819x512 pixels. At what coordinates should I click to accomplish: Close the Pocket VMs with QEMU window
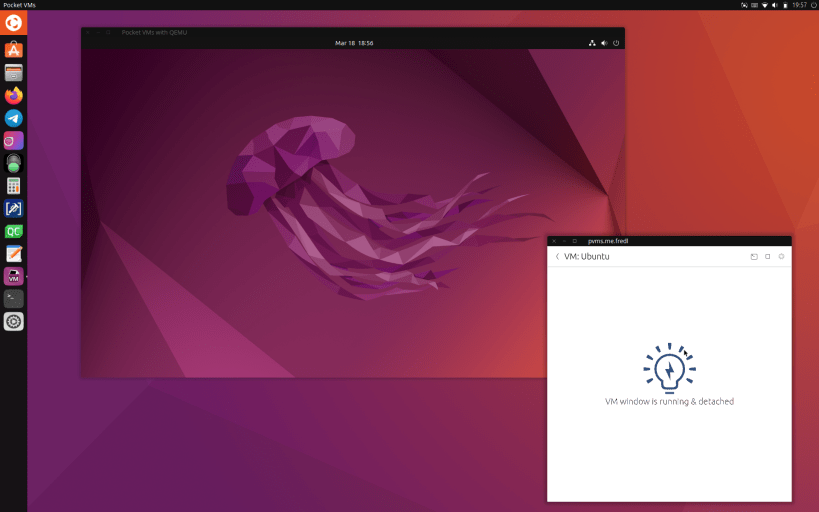coord(88,32)
